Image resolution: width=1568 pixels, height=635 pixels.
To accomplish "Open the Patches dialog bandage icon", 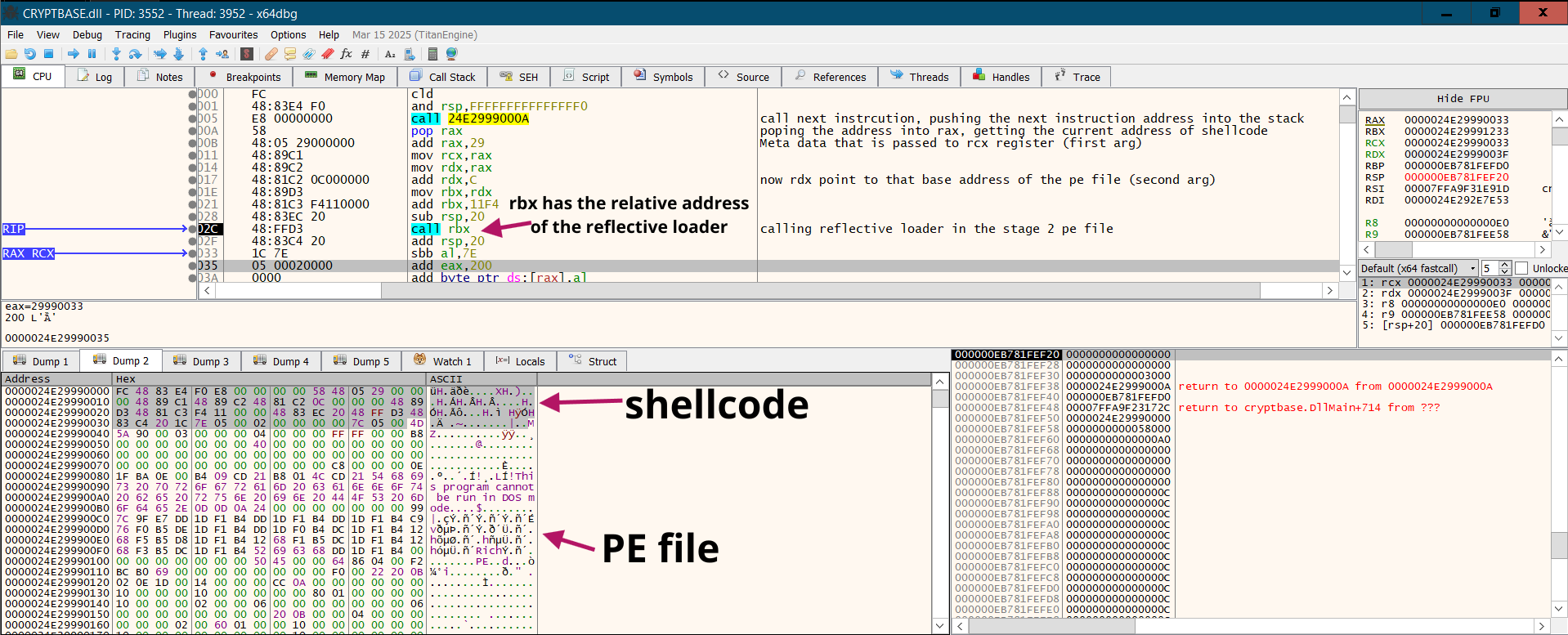I will point(271,54).
